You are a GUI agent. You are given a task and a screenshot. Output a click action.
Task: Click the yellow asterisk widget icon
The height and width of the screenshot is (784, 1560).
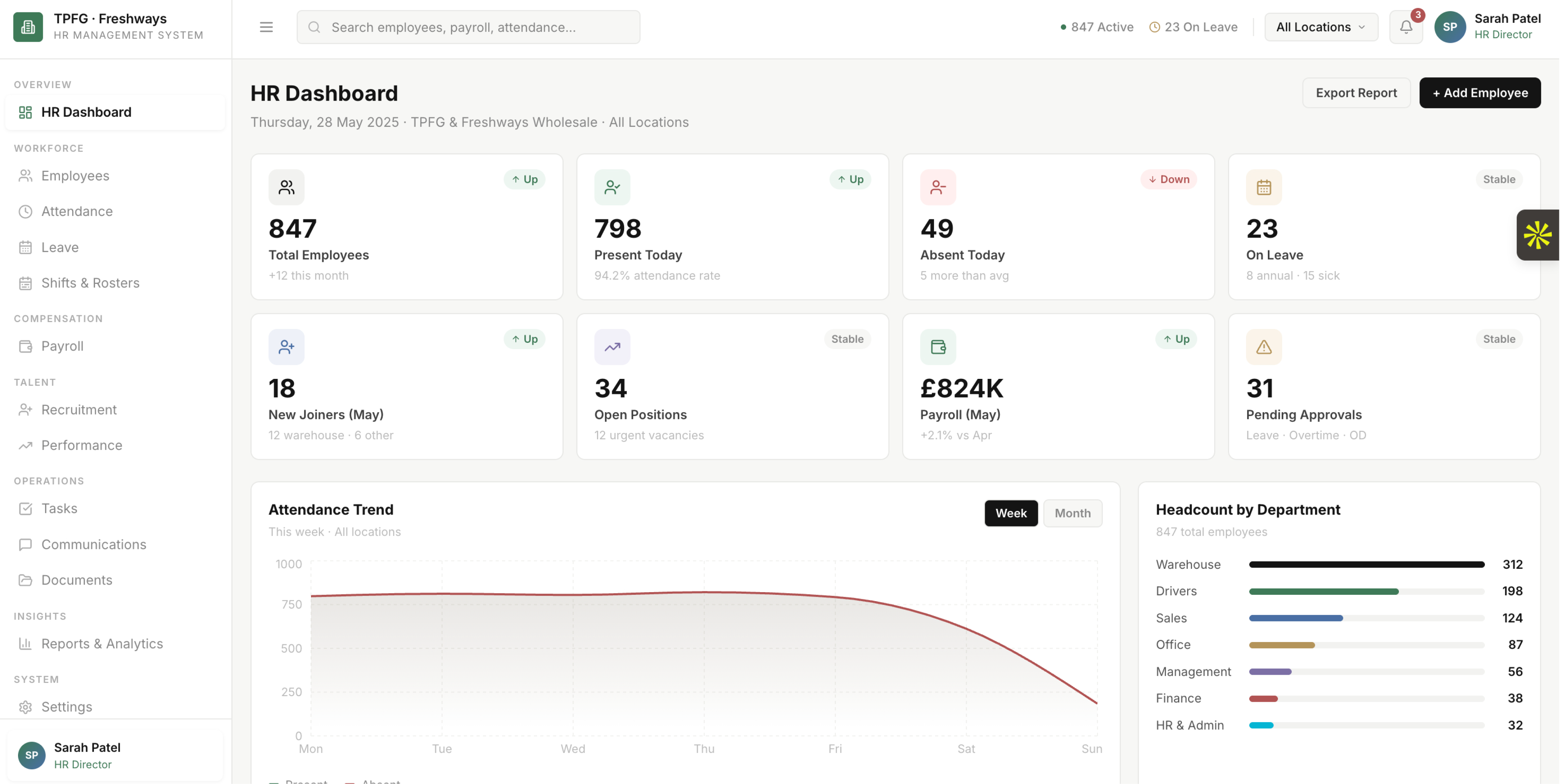pyautogui.click(x=1537, y=235)
